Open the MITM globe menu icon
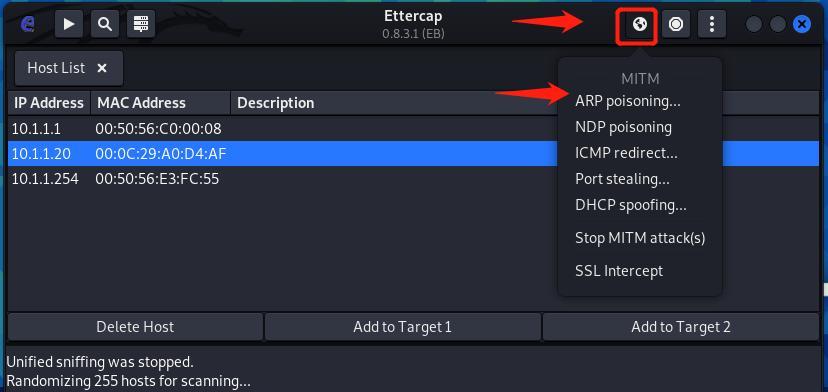The image size is (828, 392). point(639,24)
